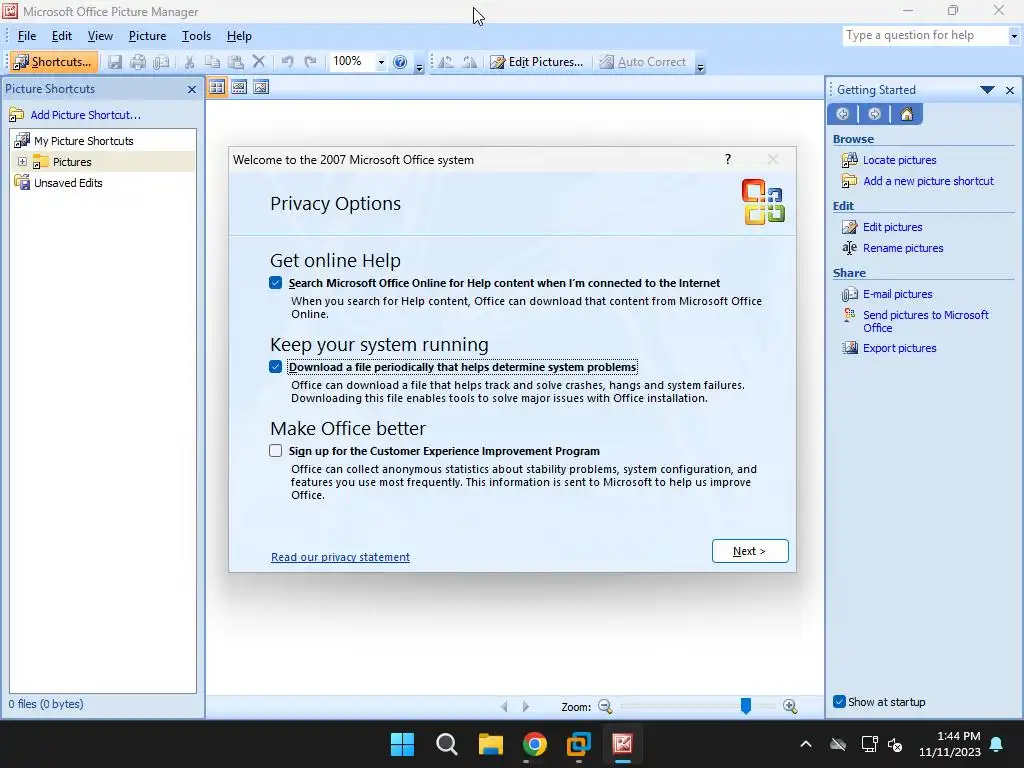
Task: Click E-mail pictures link
Action: 897,294
